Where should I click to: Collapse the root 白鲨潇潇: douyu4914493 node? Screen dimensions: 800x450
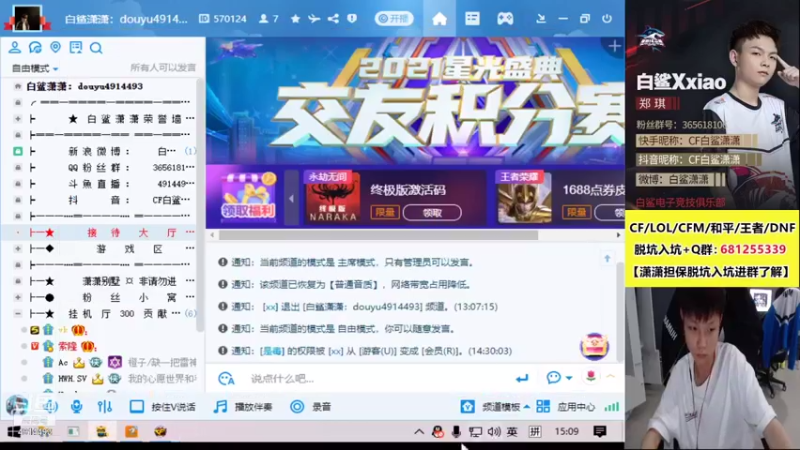(x=18, y=86)
